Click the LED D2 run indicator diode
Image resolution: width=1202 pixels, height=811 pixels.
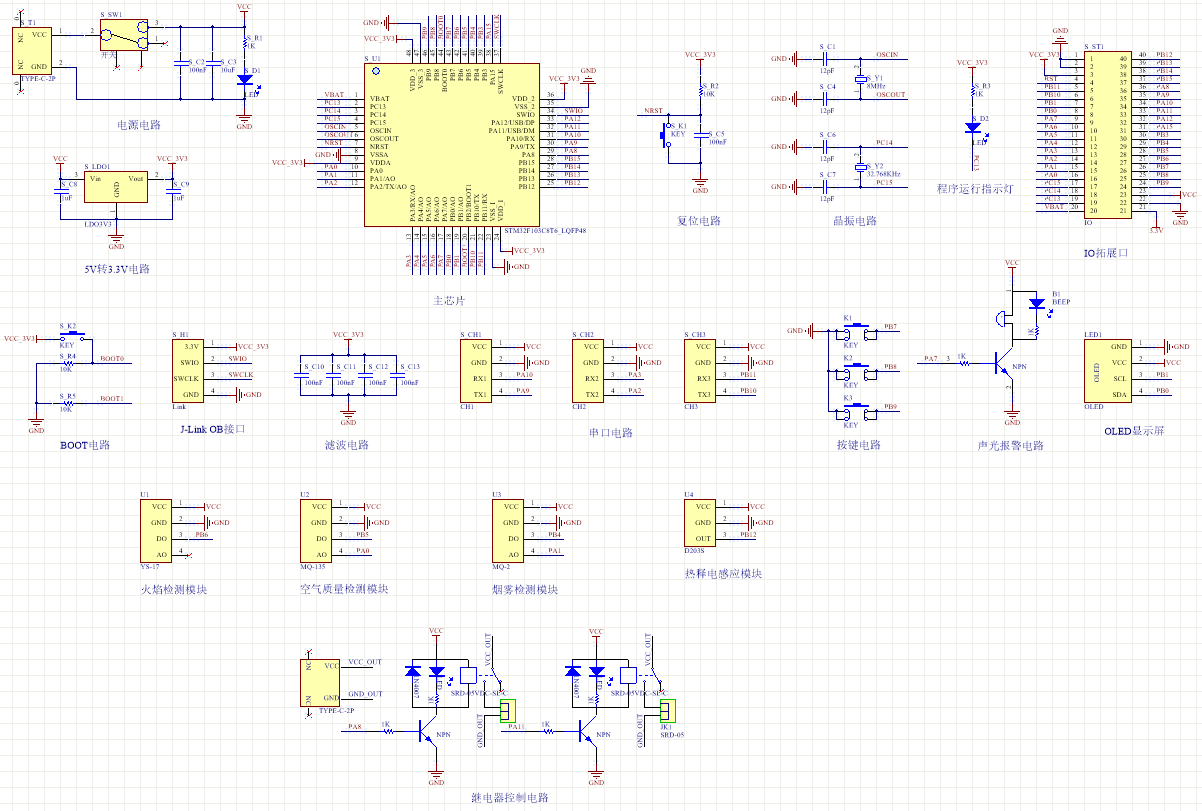(x=973, y=127)
